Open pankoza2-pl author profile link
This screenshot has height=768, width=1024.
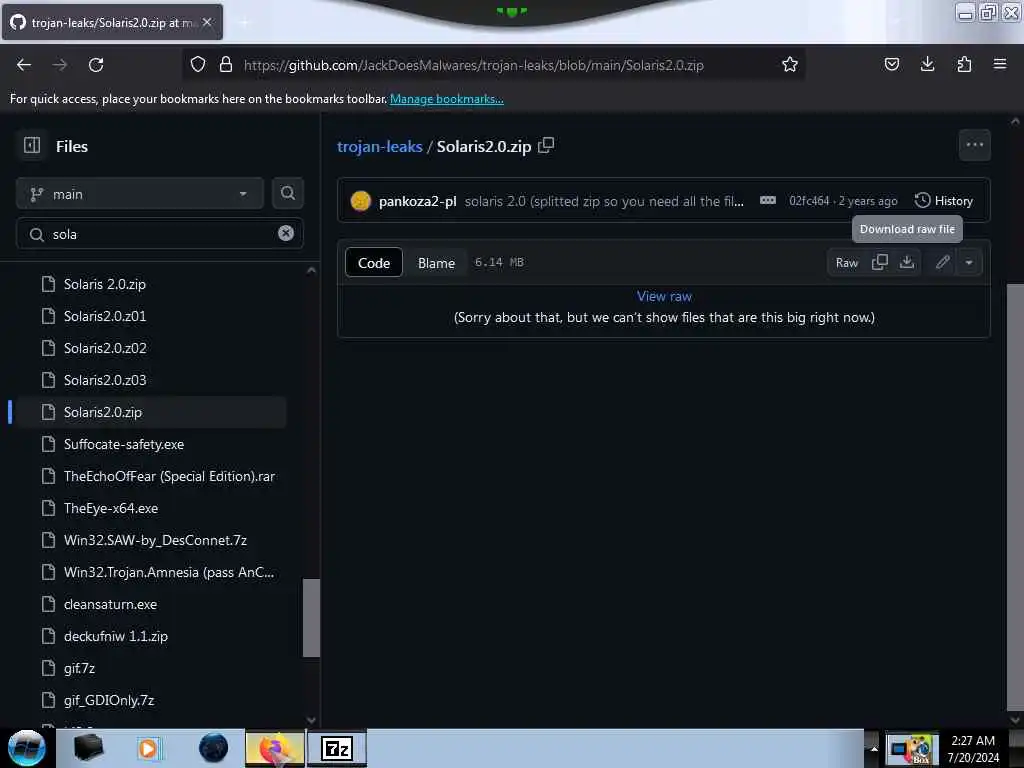click(417, 200)
